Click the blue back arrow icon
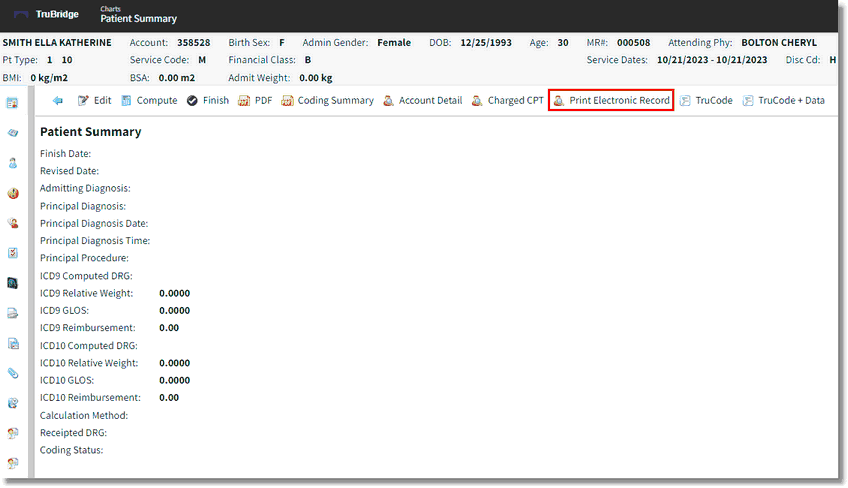Image resolution: width=848 pixels, height=488 pixels. 58,101
